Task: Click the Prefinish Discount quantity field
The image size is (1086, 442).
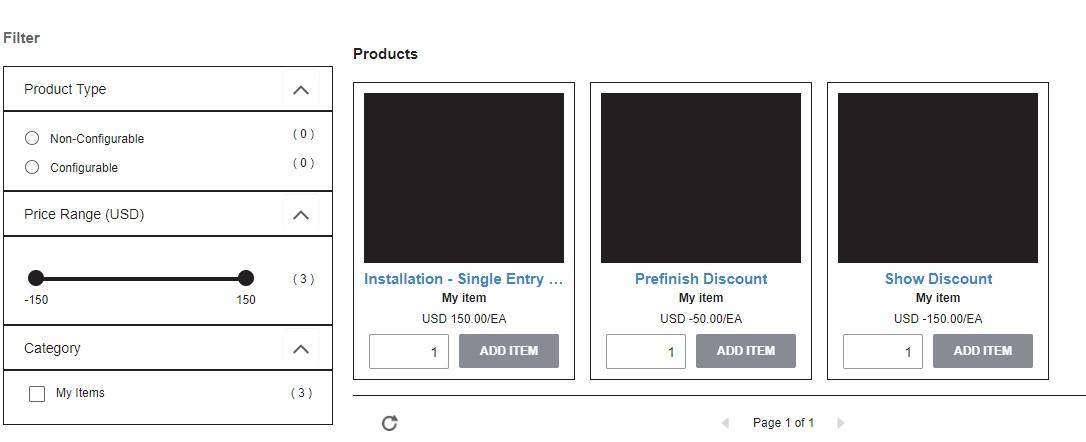Action: [x=646, y=351]
